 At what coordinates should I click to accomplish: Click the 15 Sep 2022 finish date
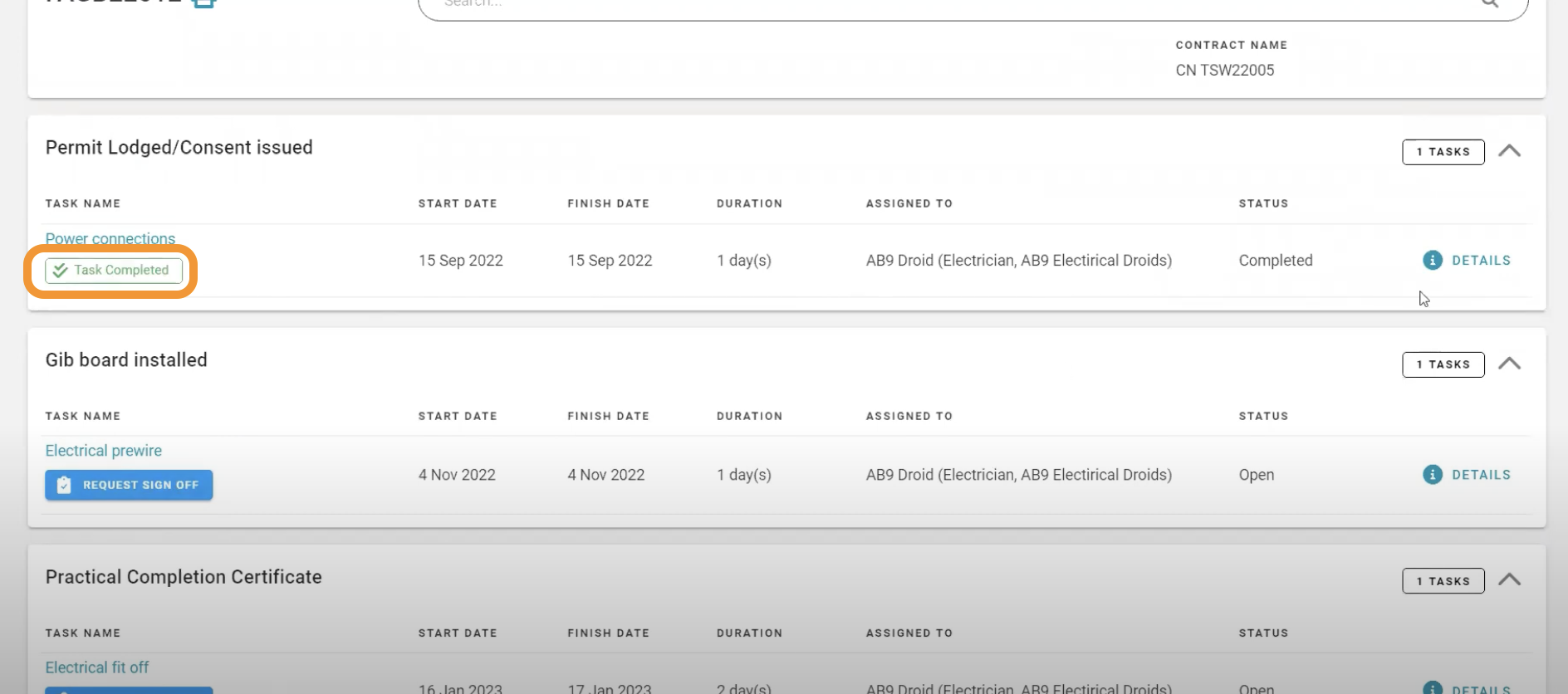(x=610, y=260)
